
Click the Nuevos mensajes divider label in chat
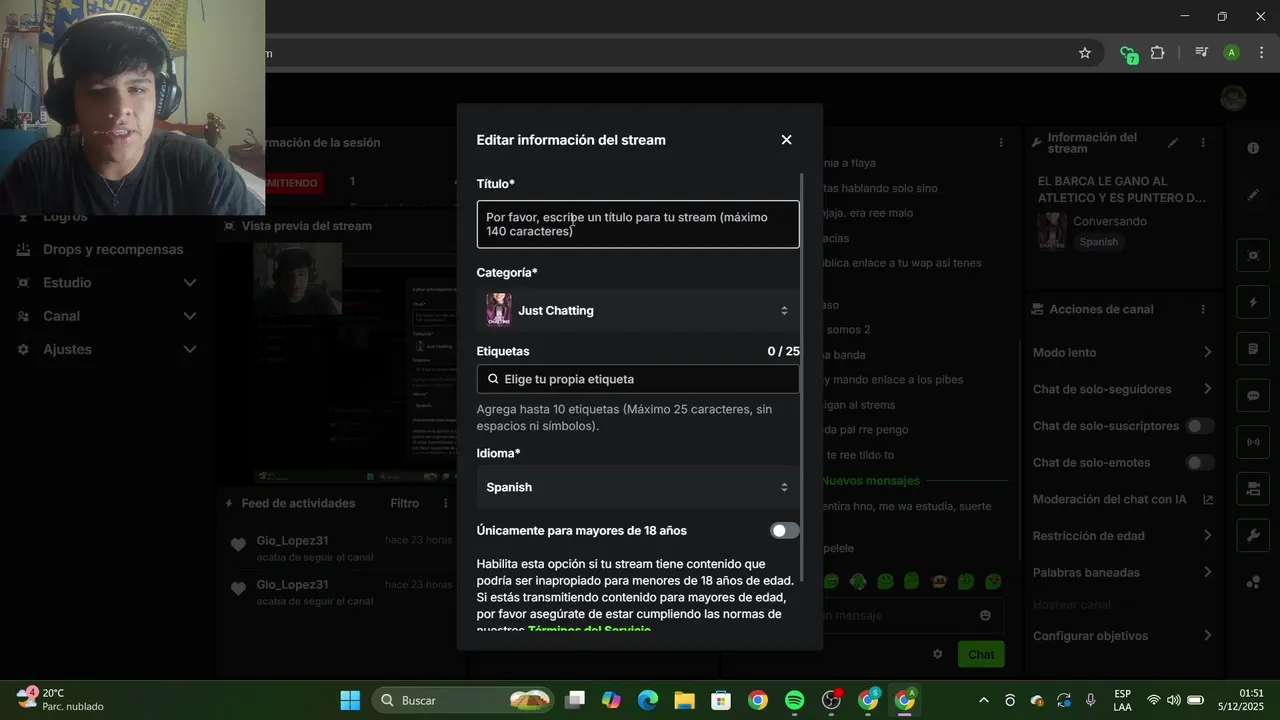pyautogui.click(x=870, y=480)
